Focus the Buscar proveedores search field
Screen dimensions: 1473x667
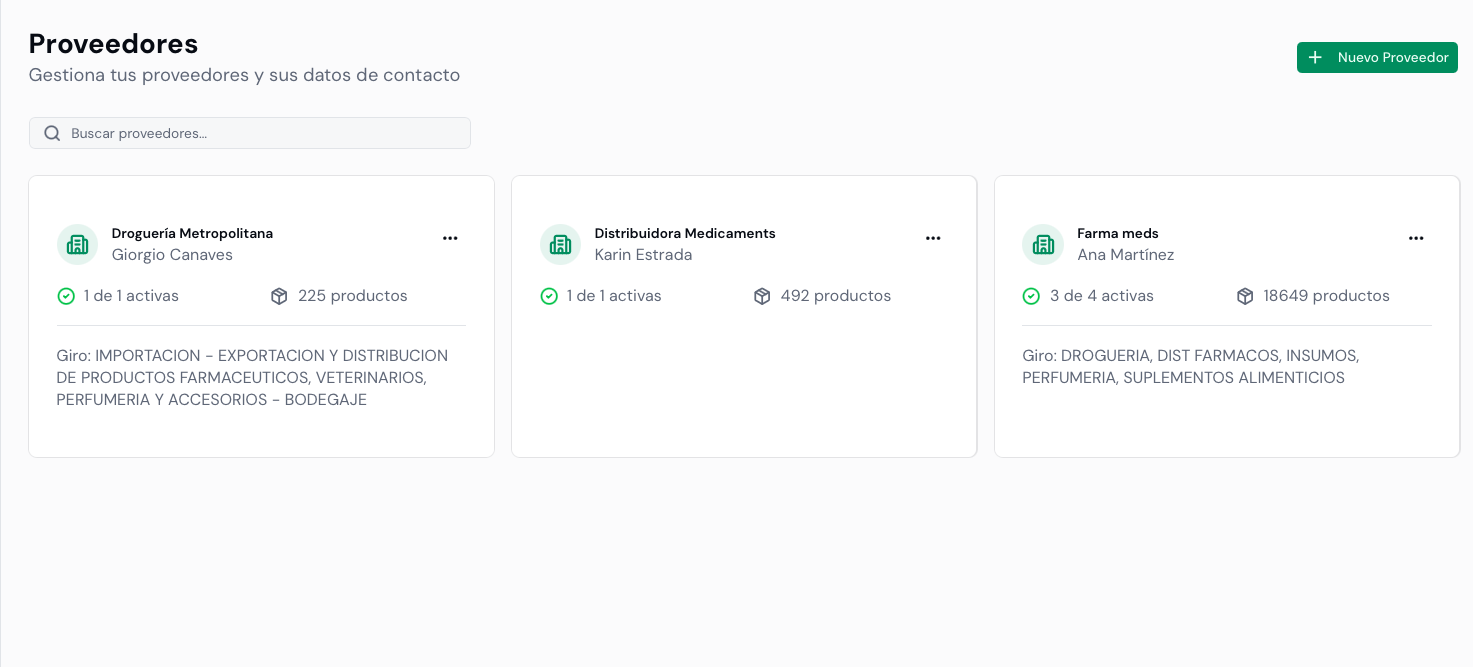point(260,133)
